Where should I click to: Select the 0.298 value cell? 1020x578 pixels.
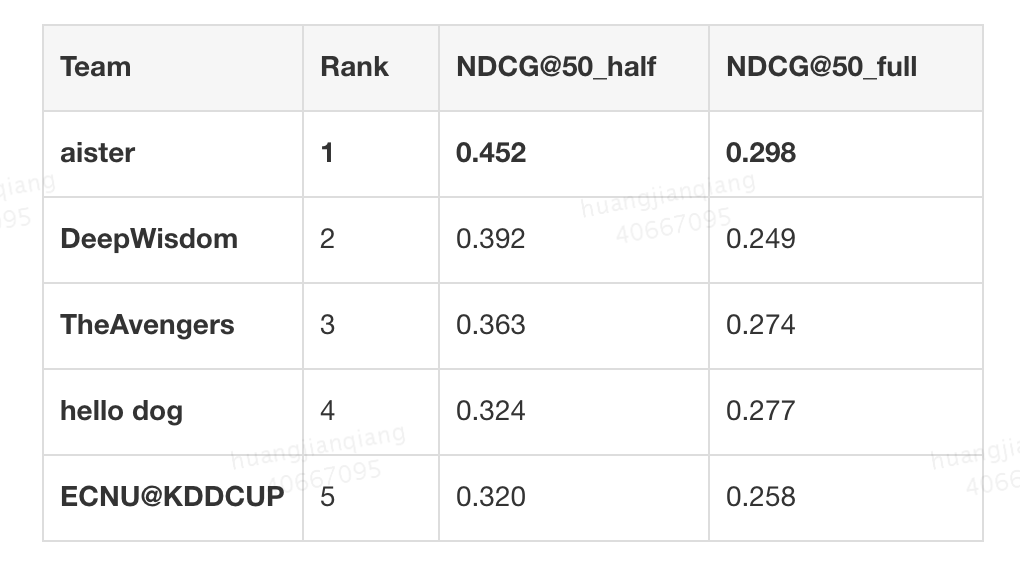[x=761, y=153]
